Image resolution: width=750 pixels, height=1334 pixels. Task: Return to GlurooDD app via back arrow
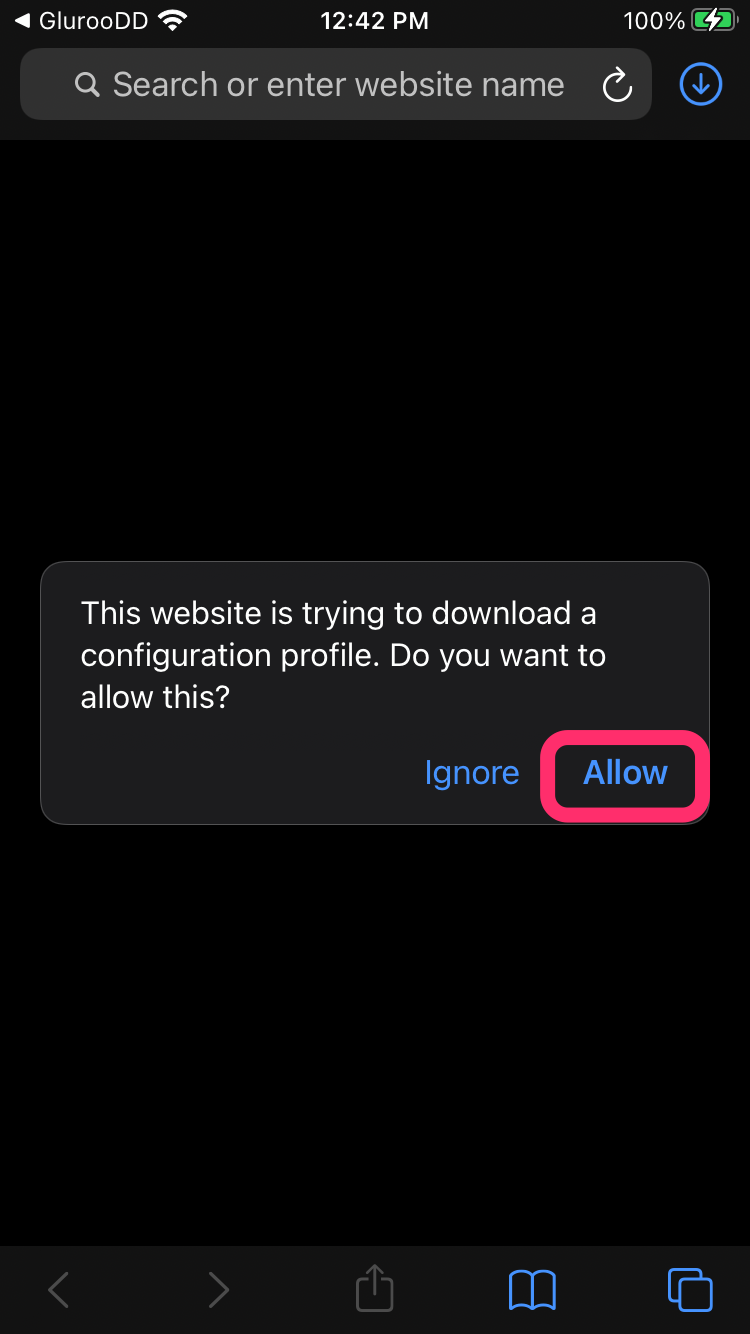[x=22, y=20]
